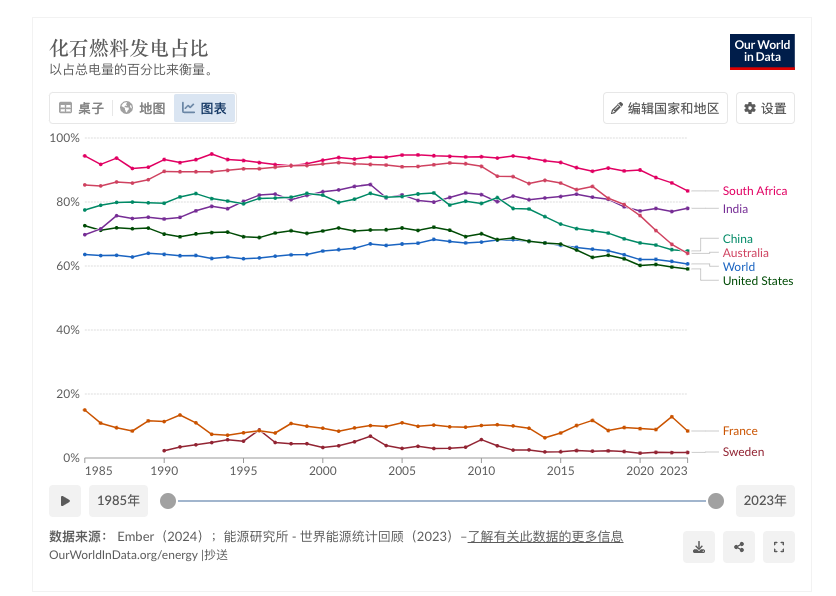Select the Sweden legend label
This screenshot has width=836, height=596.
(x=743, y=452)
